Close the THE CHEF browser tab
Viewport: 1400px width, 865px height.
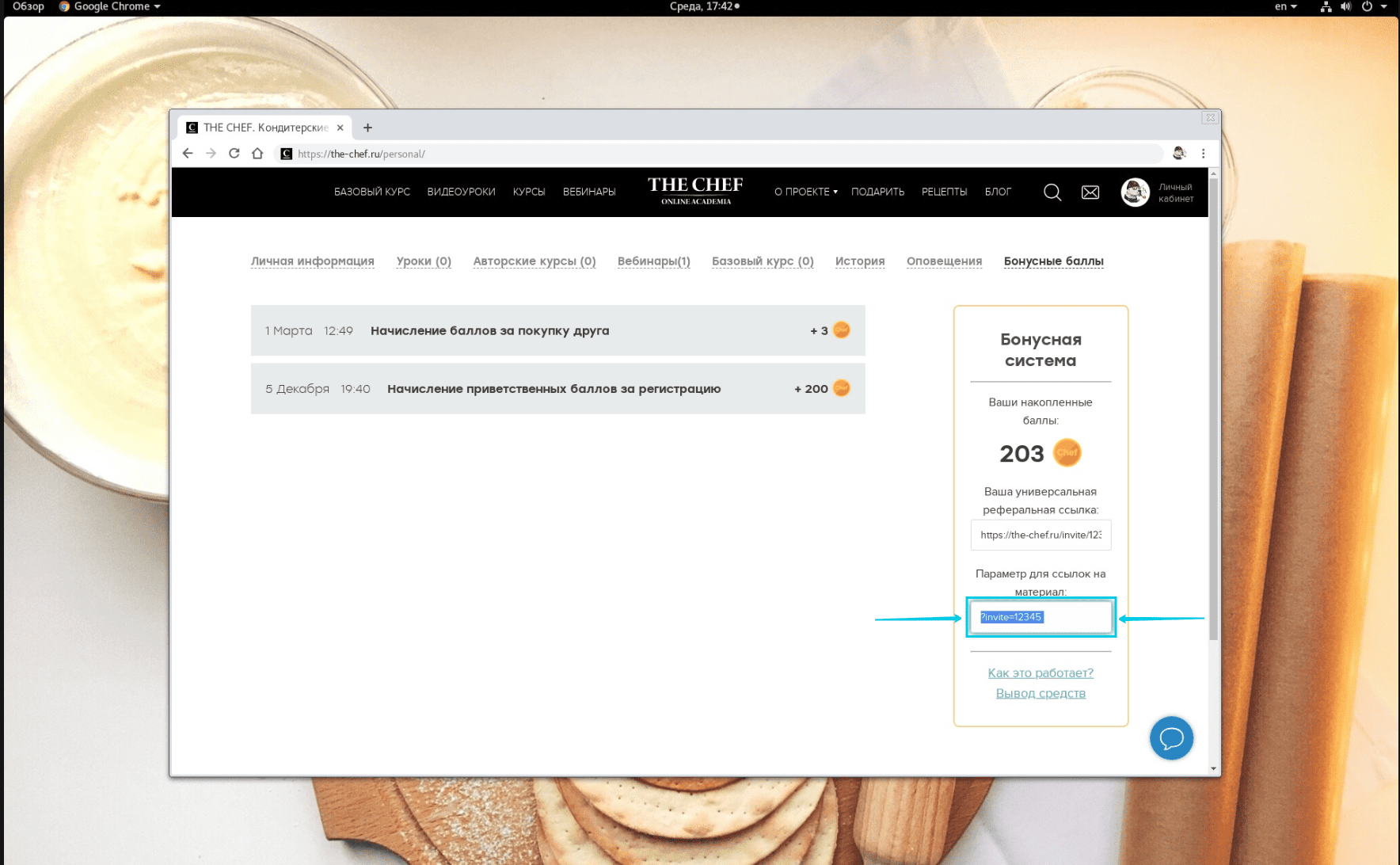(x=340, y=128)
